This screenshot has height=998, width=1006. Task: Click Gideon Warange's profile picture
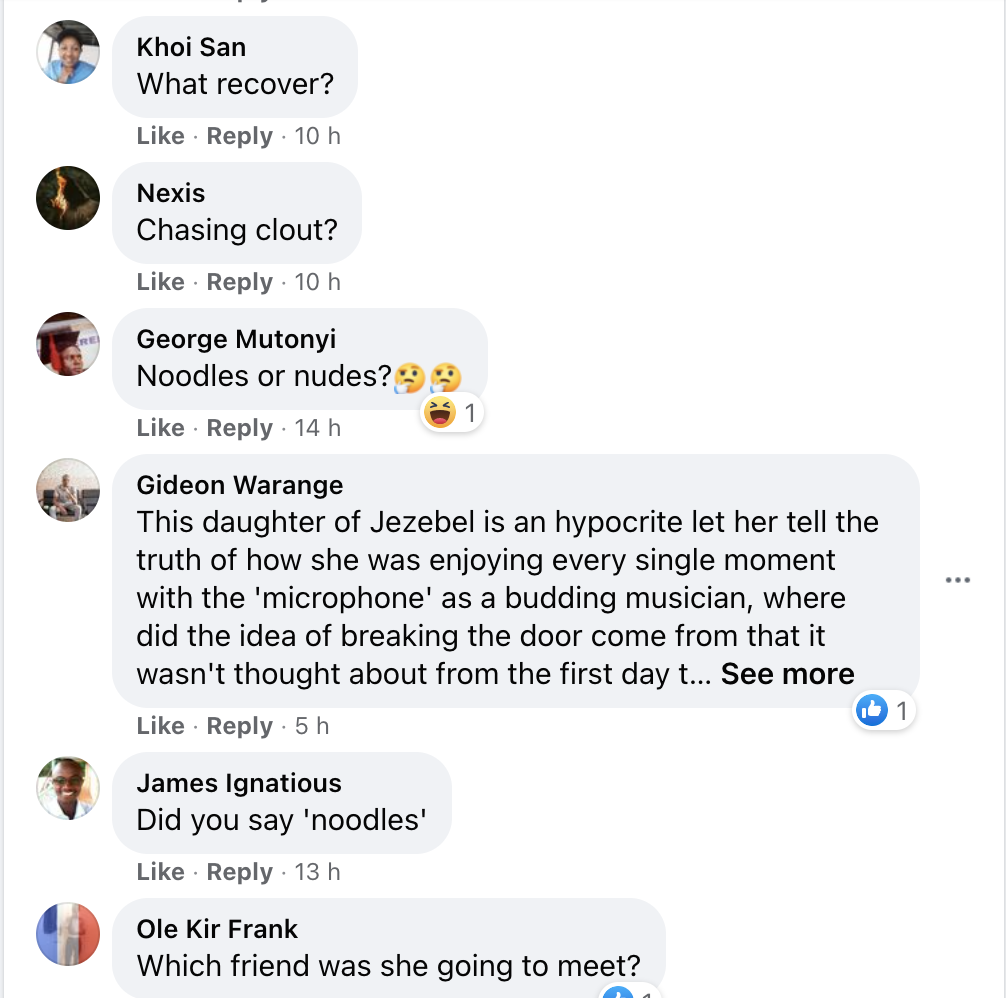68,490
